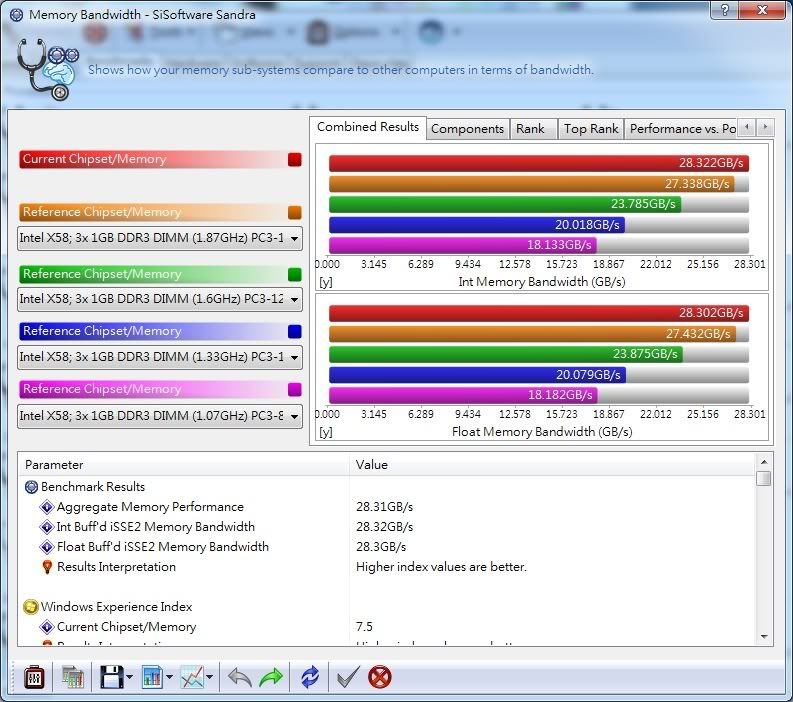Image resolution: width=793 pixels, height=702 pixels.
Task: Toggle the green Reference Chipset/Memory checkbox
Action: click(294, 275)
